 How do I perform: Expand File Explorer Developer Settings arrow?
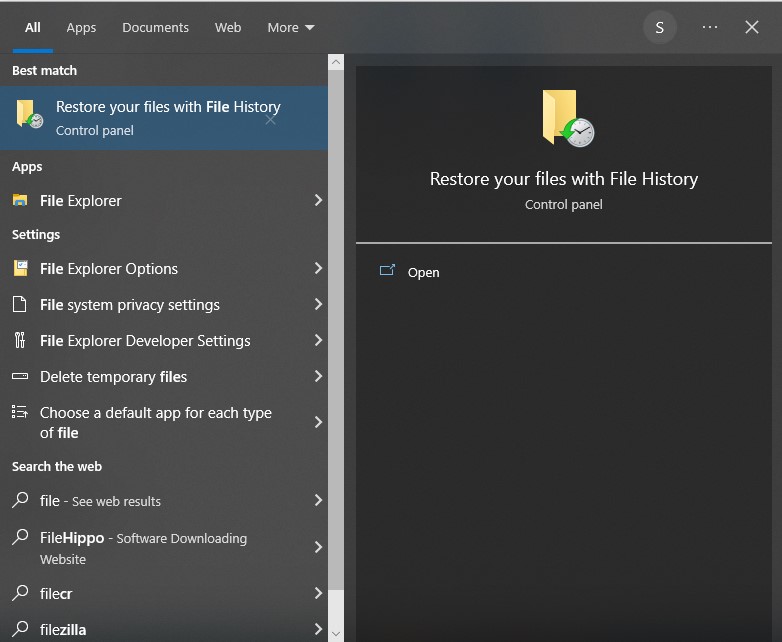(x=318, y=340)
